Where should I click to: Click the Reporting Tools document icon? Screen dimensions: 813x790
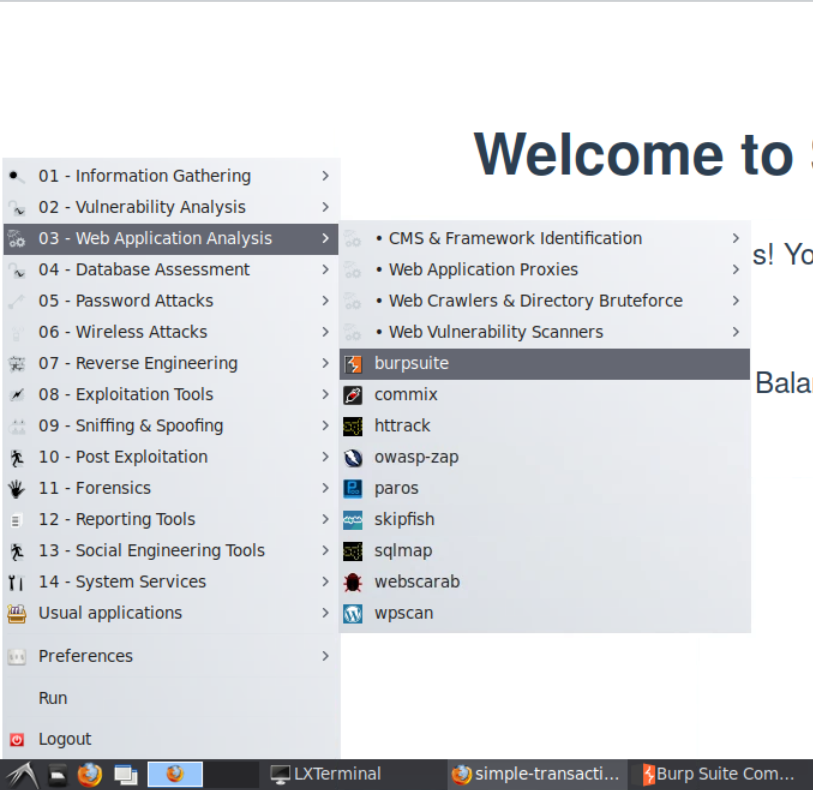coord(17,520)
